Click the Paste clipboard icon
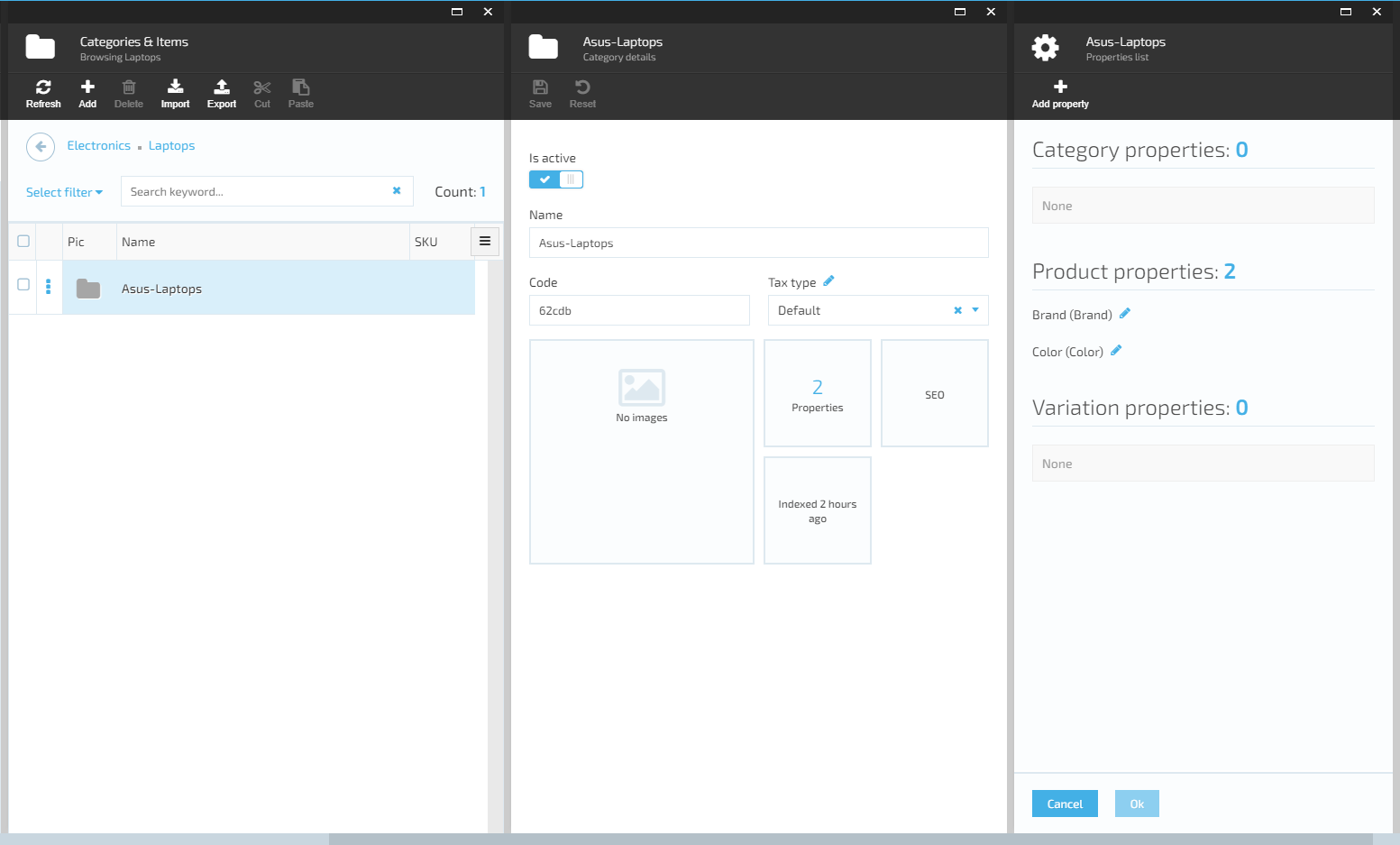The height and width of the screenshot is (845, 1400). tap(300, 87)
